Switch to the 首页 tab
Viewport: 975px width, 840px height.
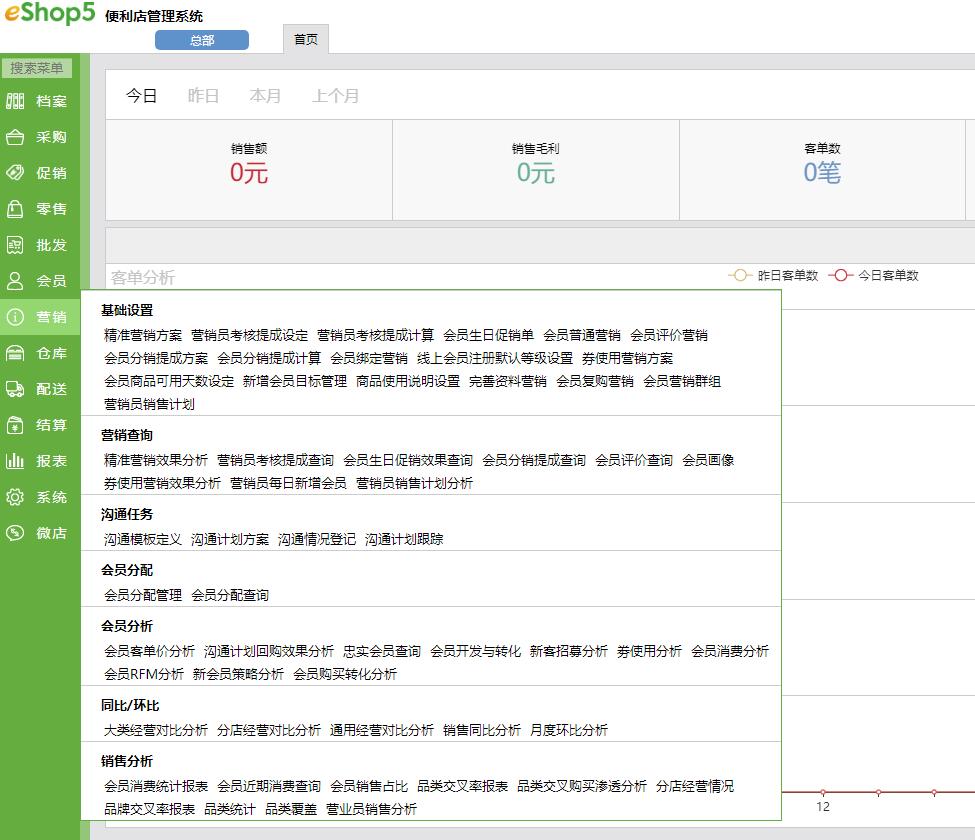coord(305,39)
